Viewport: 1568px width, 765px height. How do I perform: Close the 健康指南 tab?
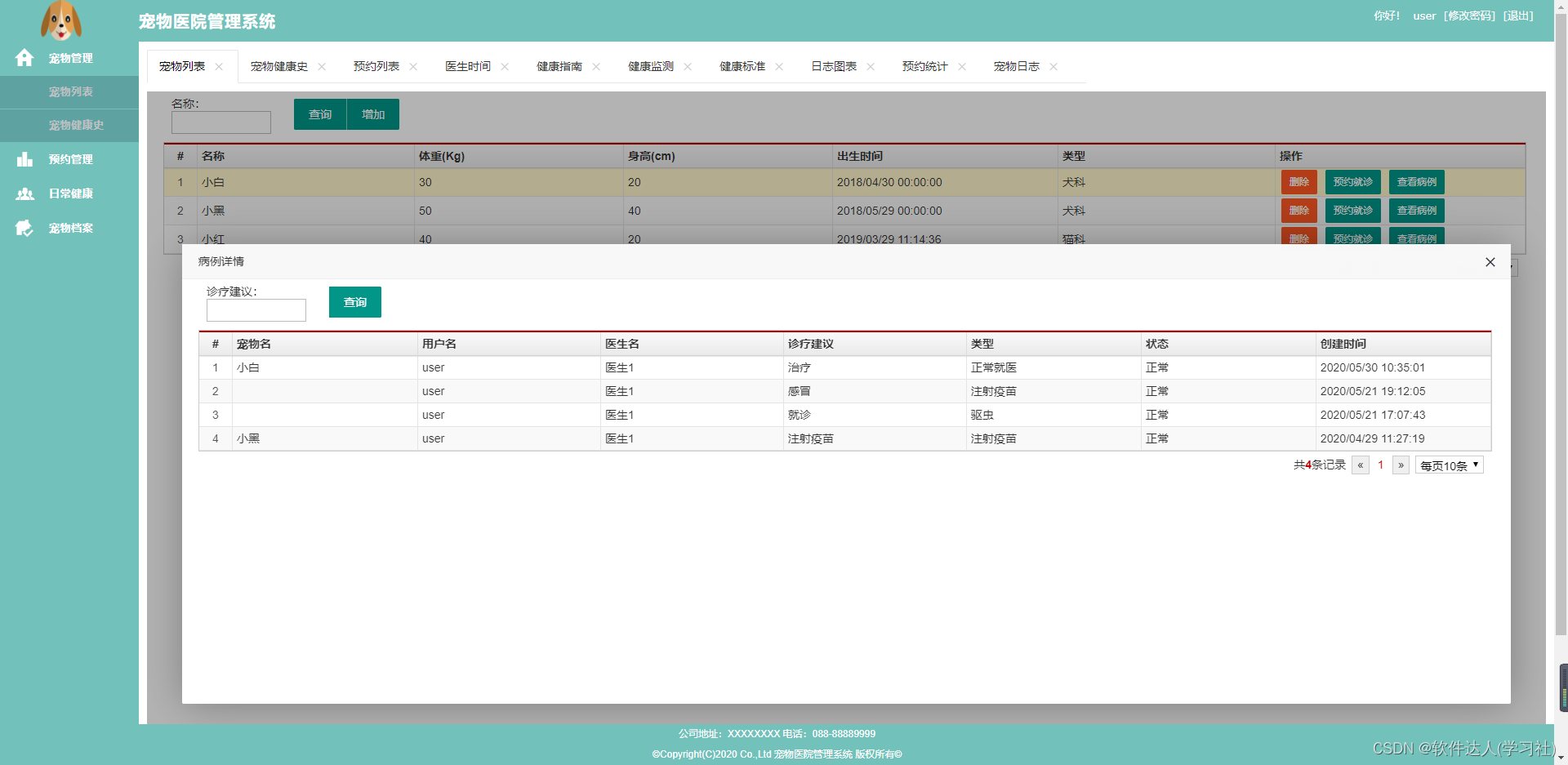point(596,67)
